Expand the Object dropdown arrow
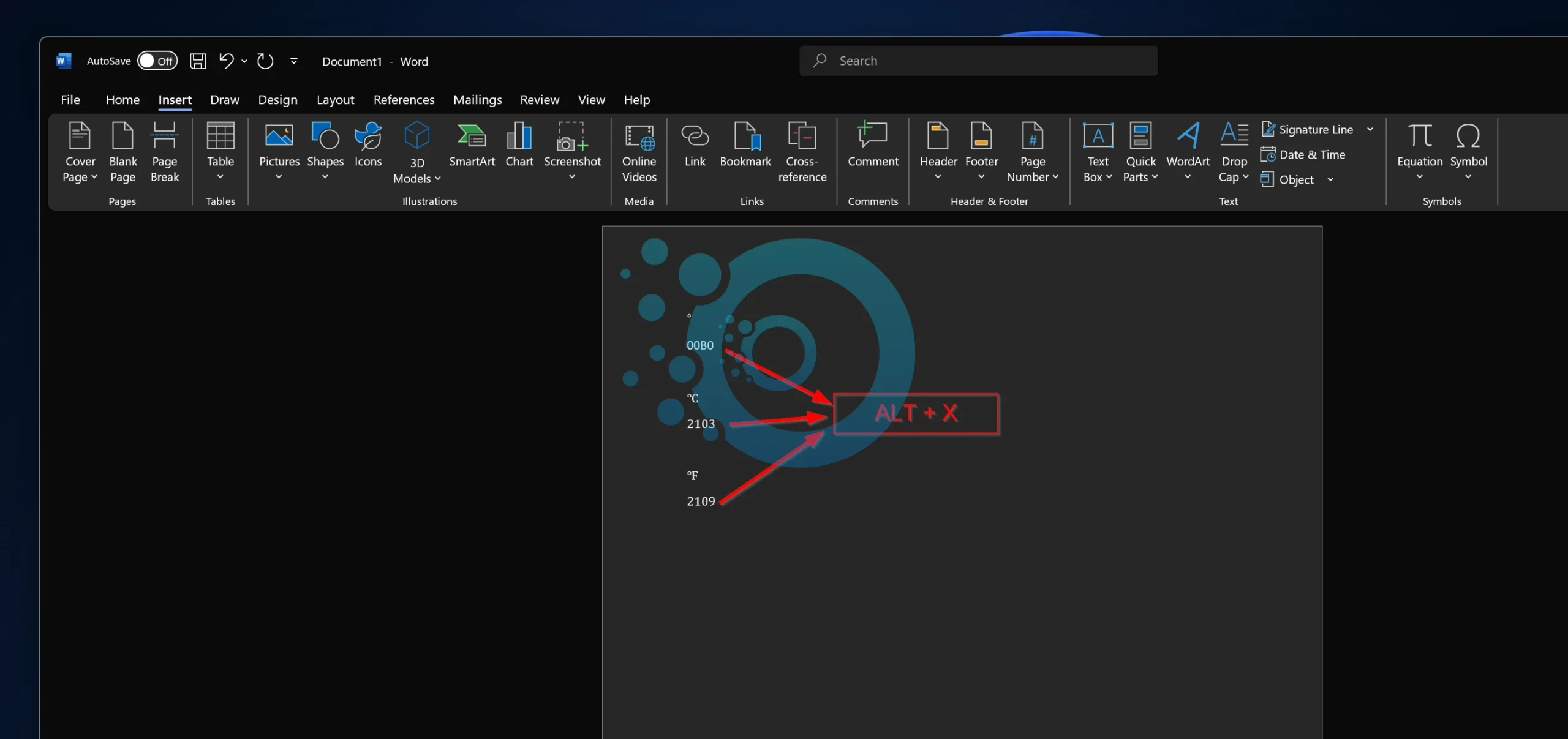 pos(1330,179)
